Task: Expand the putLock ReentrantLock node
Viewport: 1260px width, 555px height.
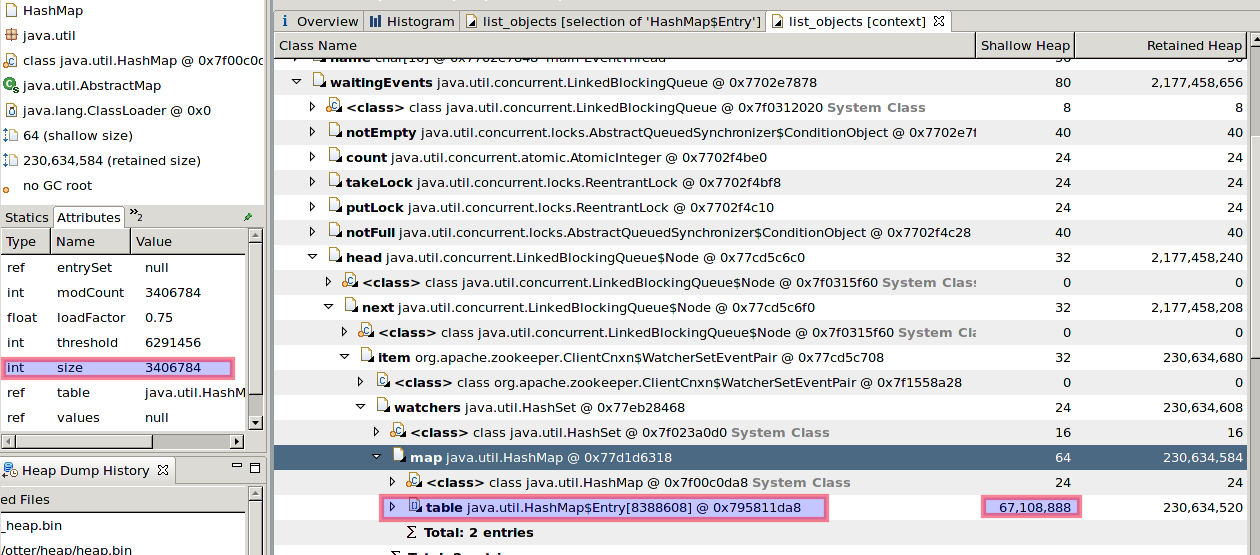Action: [312, 207]
